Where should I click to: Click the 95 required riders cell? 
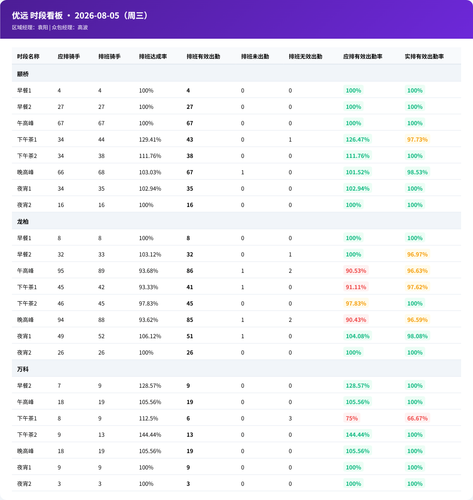coord(61,271)
